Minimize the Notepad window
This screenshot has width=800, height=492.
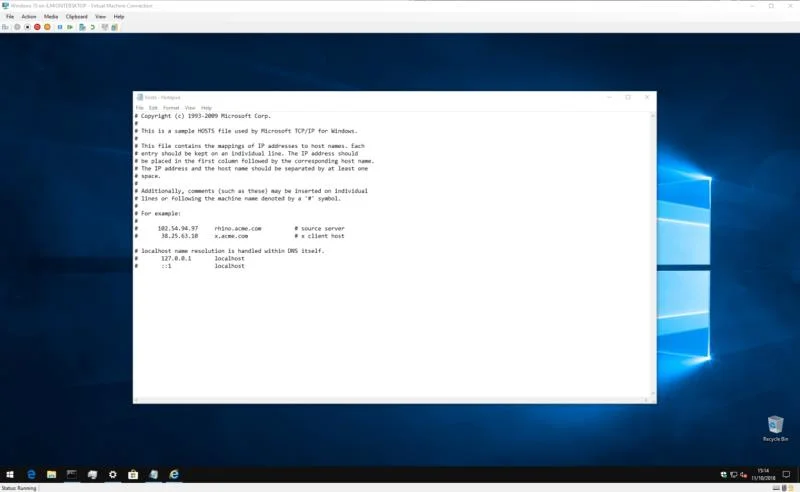609,97
